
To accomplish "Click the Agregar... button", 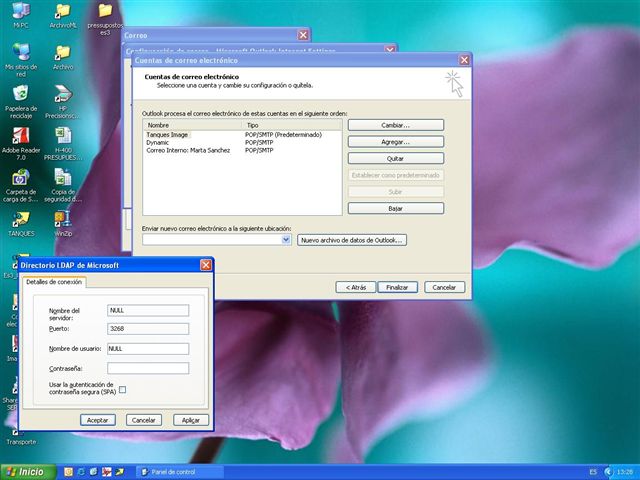I will pyautogui.click(x=396, y=142).
